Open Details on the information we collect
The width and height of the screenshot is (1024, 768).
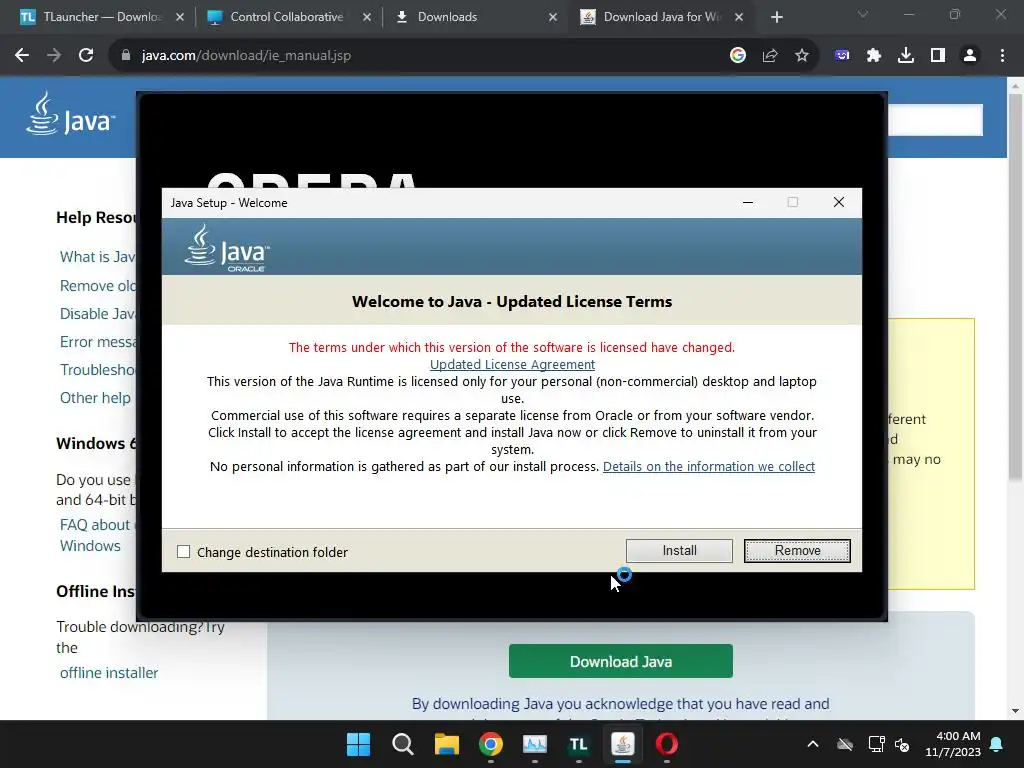point(709,466)
